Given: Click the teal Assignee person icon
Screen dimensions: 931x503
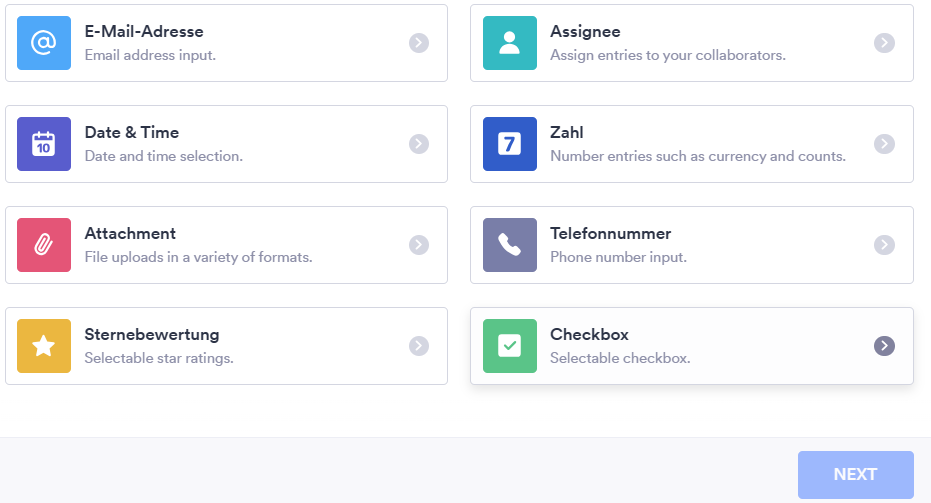Looking at the screenshot, I should pyautogui.click(x=510, y=43).
